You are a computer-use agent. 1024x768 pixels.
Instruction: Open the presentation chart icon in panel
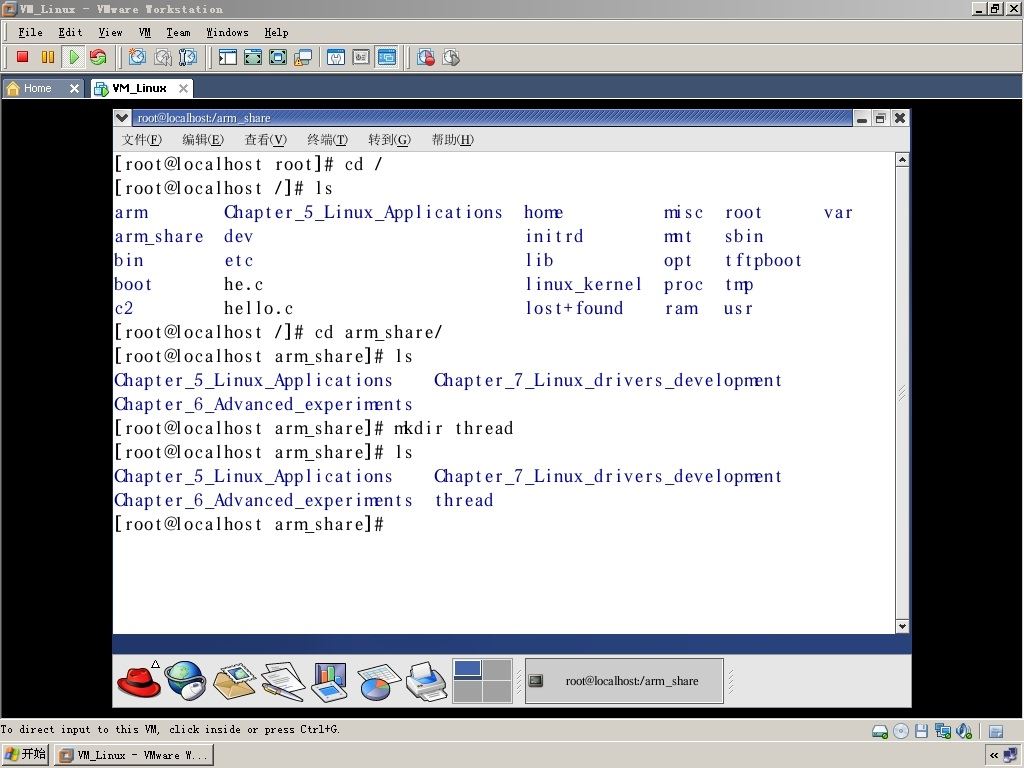pos(330,681)
